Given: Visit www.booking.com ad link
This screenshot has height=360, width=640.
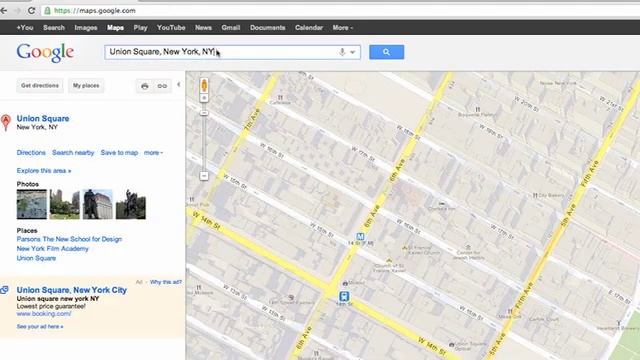Looking at the screenshot, I should (x=44, y=314).
